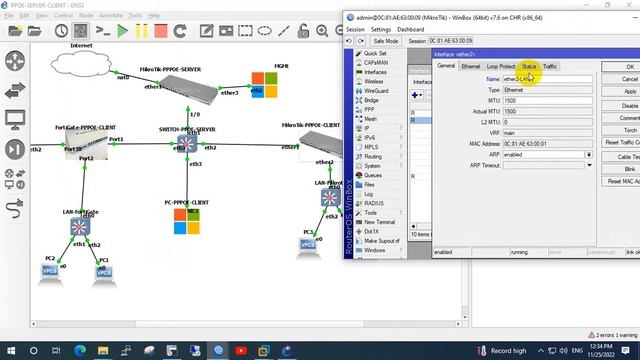Open WireGuard in WinBox sidebar
Image resolution: width=640 pixels, height=360 pixels.
pos(376,91)
